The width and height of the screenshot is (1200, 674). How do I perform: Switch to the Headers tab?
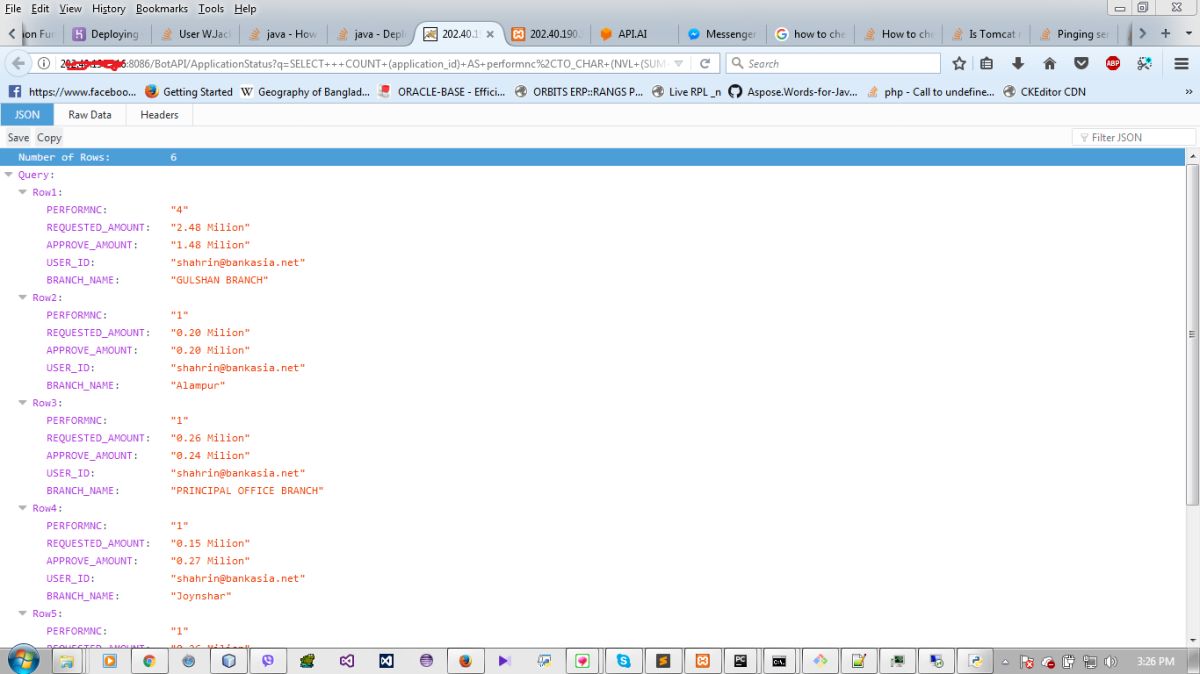click(159, 115)
